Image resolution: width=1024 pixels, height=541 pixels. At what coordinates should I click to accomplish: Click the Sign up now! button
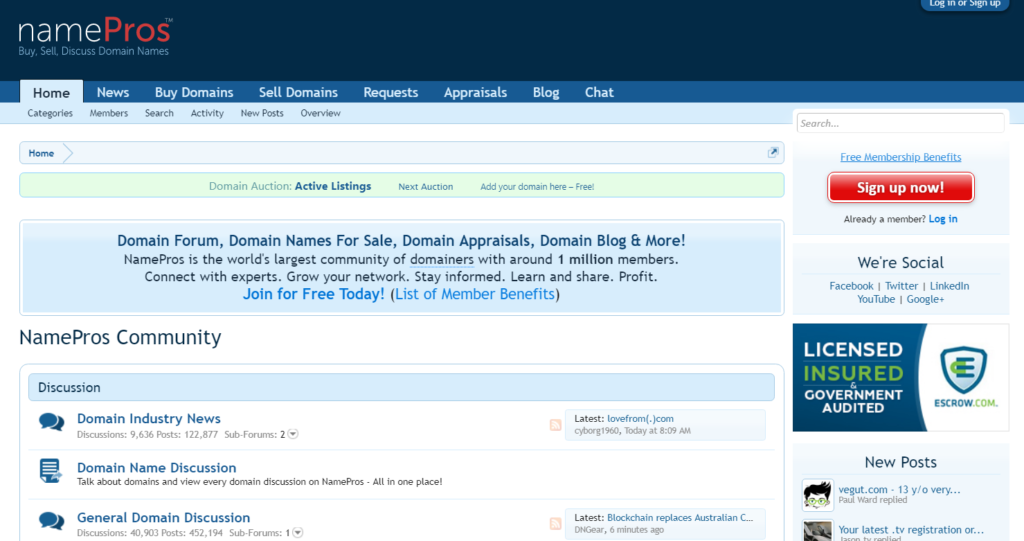click(x=901, y=188)
